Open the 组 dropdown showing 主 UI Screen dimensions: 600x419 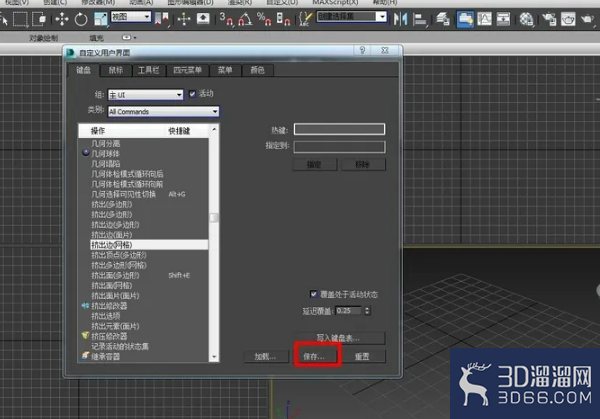[x=145, y=95]
